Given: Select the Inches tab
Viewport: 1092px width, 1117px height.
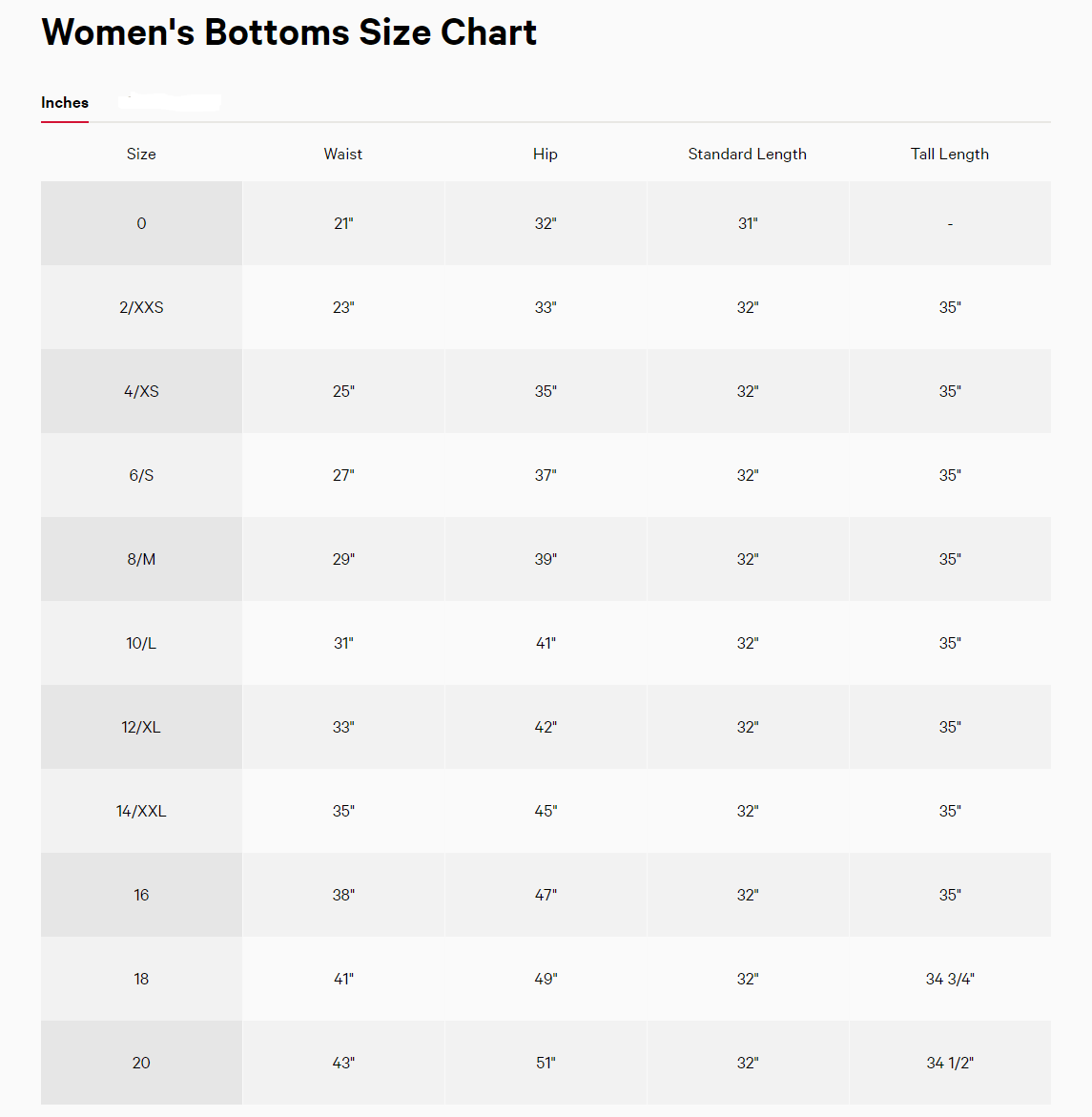Looking at the screenshot, I should pyautogui.click(x=65, y=103).
